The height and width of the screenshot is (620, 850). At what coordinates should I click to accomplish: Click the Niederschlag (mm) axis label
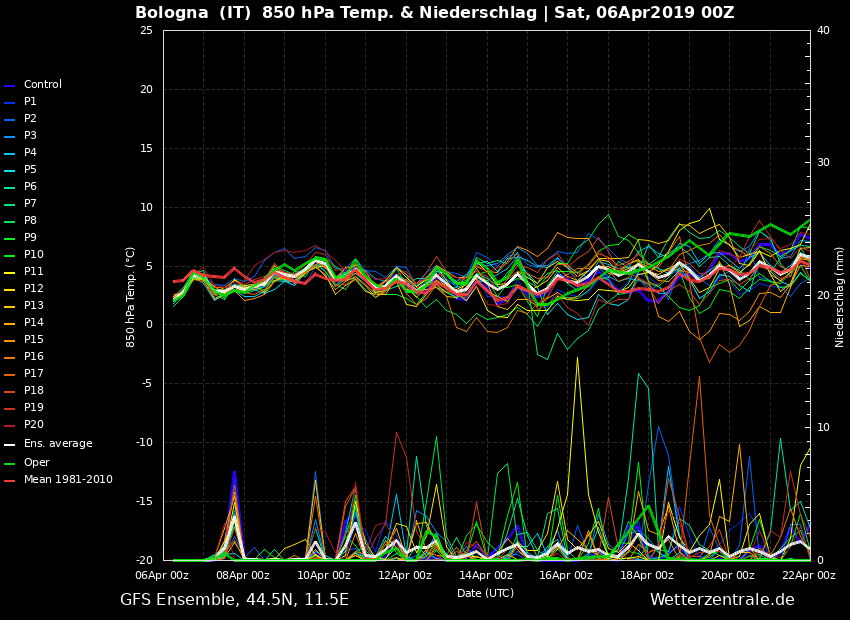[x=840, y=296]
